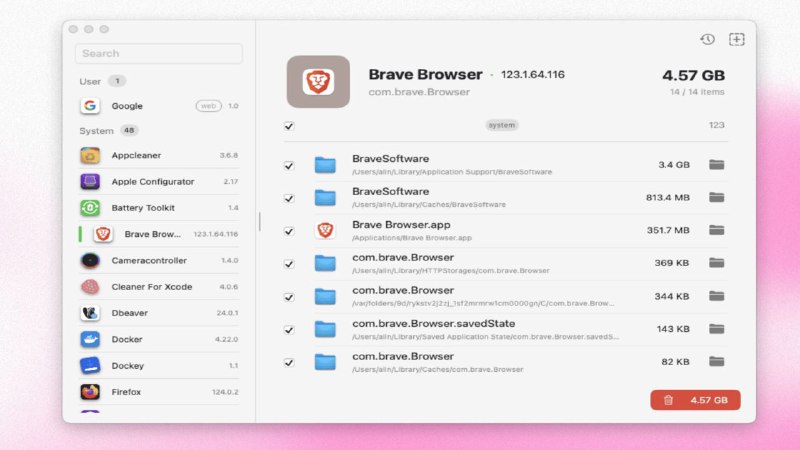Uncheck com.brave.Browser 82 KB checkbox
Screen dimensions: 800x450
point(289,363)
